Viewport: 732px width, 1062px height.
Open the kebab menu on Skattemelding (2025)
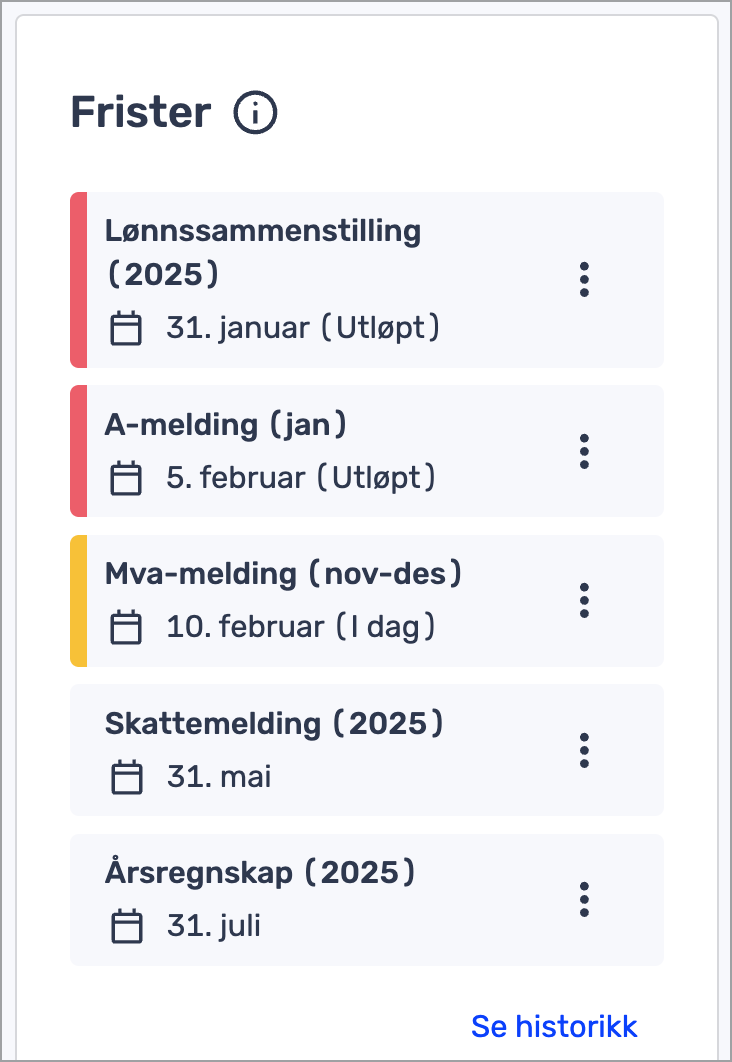(584, 750)
